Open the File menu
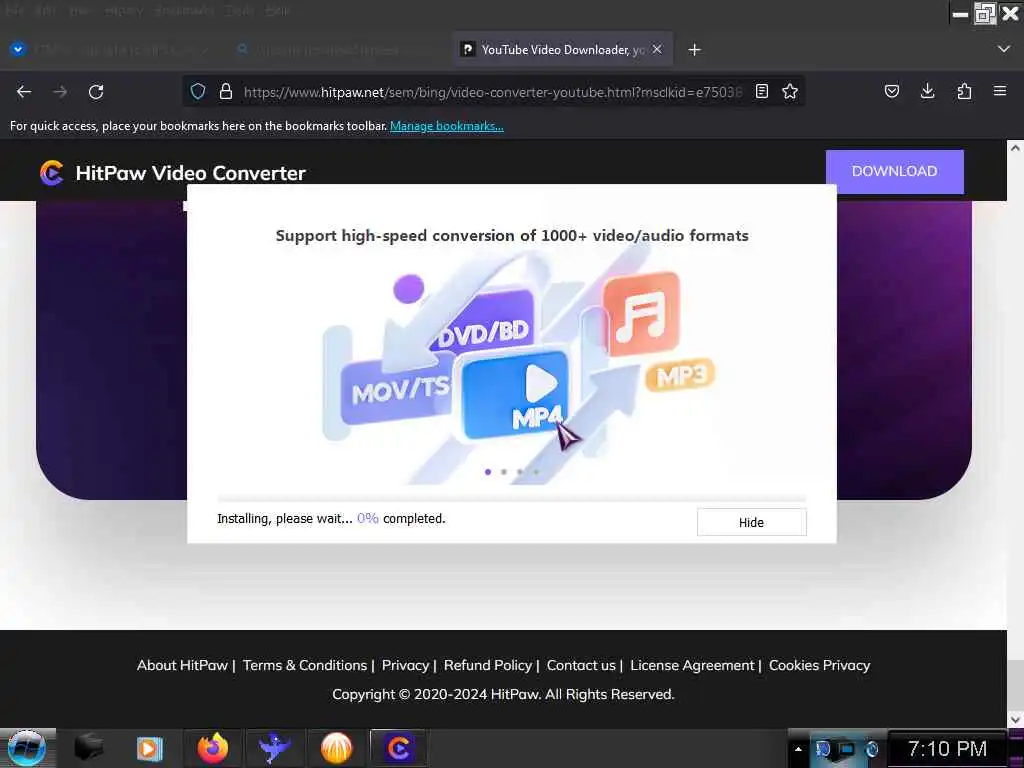This screenshot has width=1024, height=768. coord(14,10)
